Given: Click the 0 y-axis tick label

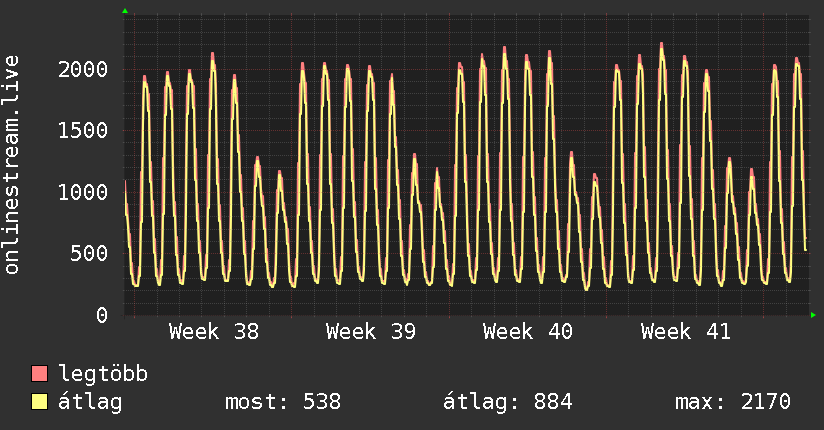Looking at the screenshot, I should [x=102, y=315].
